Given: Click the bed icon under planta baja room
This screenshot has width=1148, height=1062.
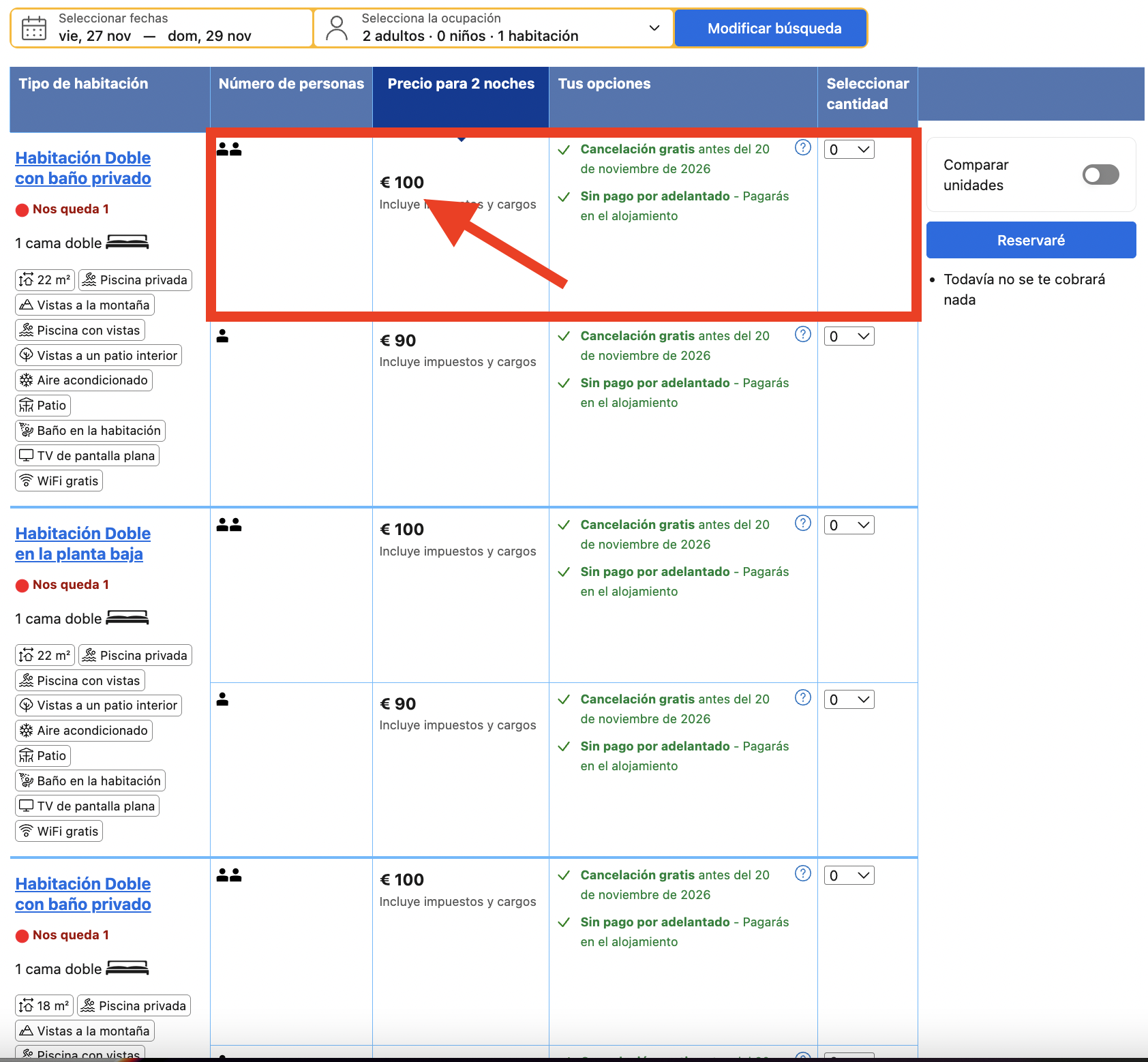Looking at the screenshot, I should point(127,618).
